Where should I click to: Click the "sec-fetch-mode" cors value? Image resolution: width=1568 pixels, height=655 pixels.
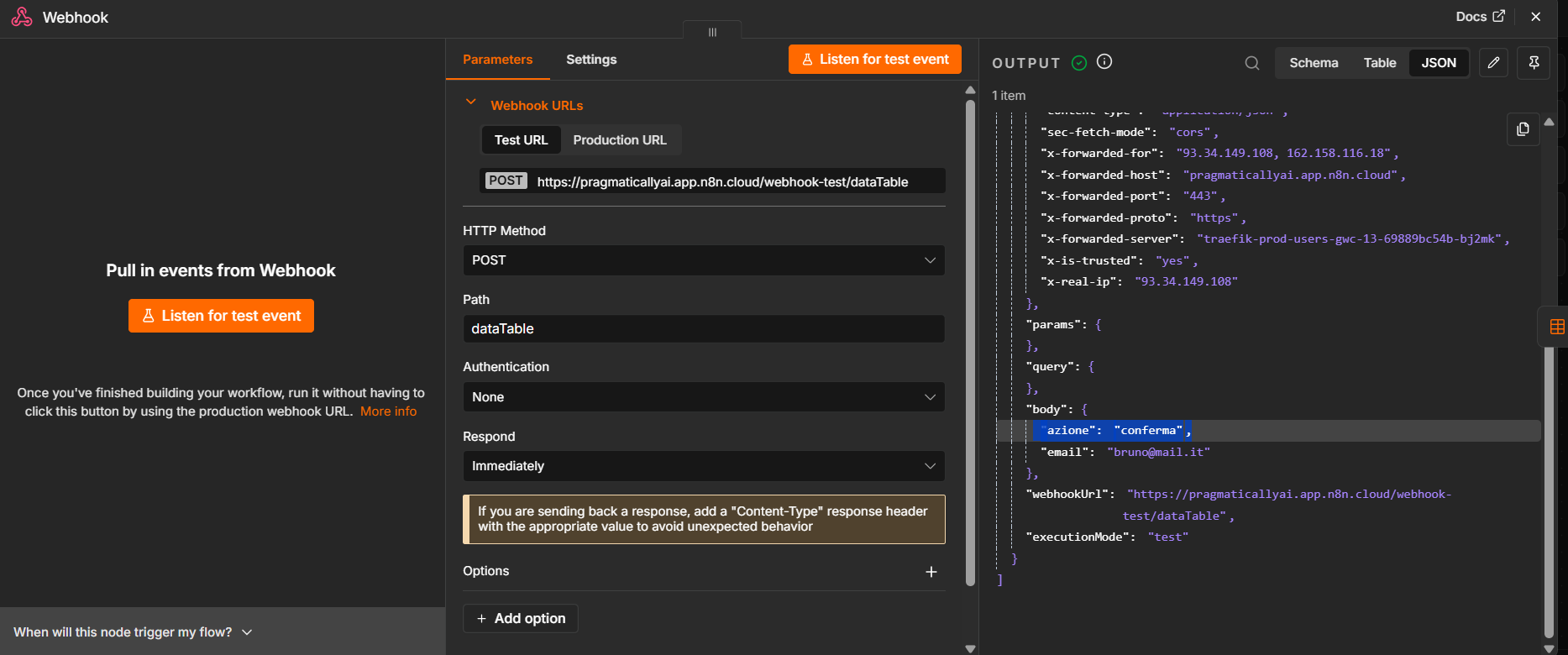pyautogui.click(x=1190, y=132)
